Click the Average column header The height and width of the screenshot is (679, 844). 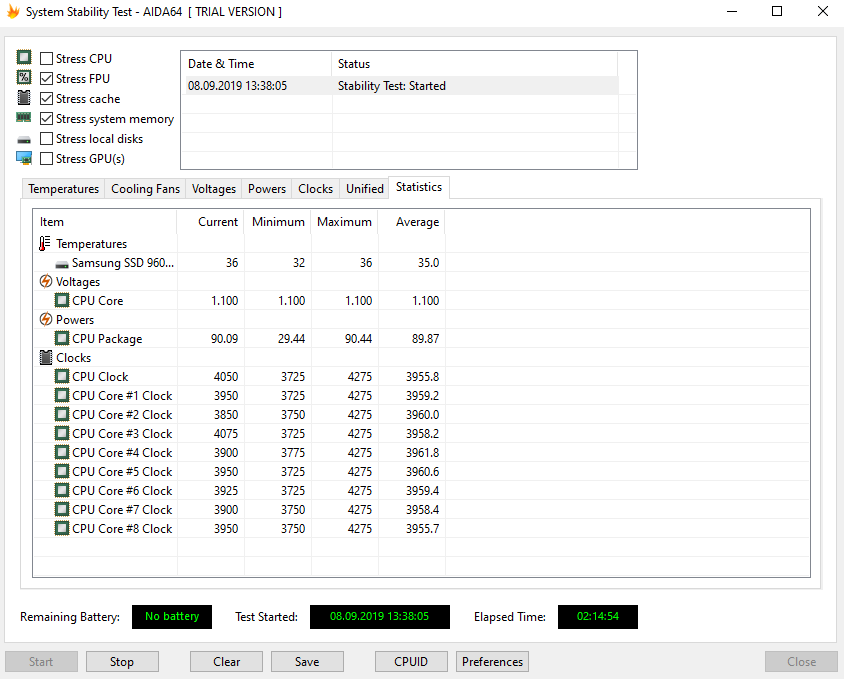point(412,222)
